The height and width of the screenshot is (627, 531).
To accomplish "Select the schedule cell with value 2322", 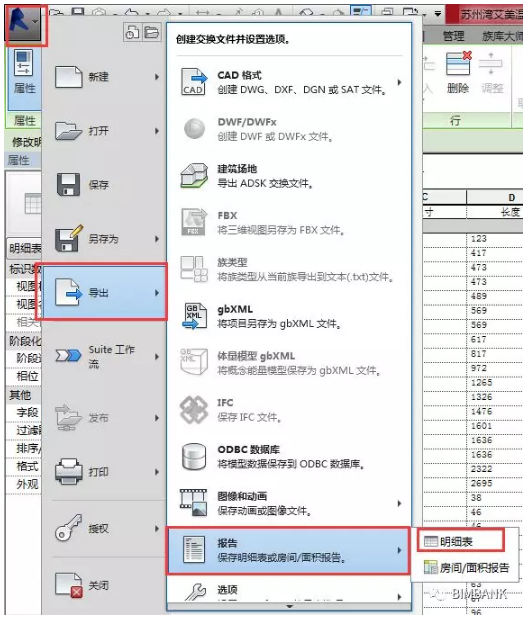I will pyautogui.click(x=495, y=469).
